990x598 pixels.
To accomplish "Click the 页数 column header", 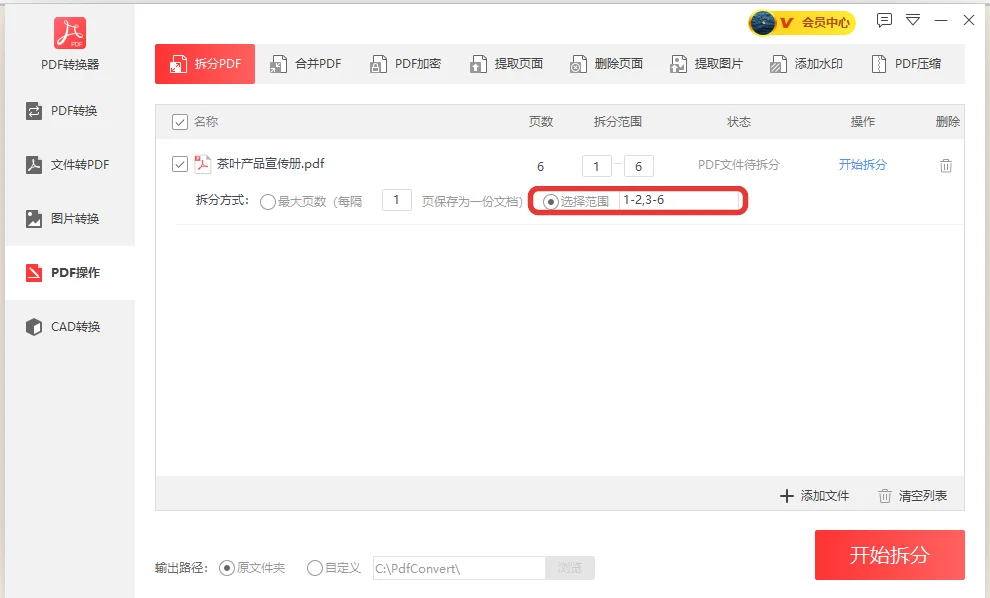I will click(x=540, y=122).
